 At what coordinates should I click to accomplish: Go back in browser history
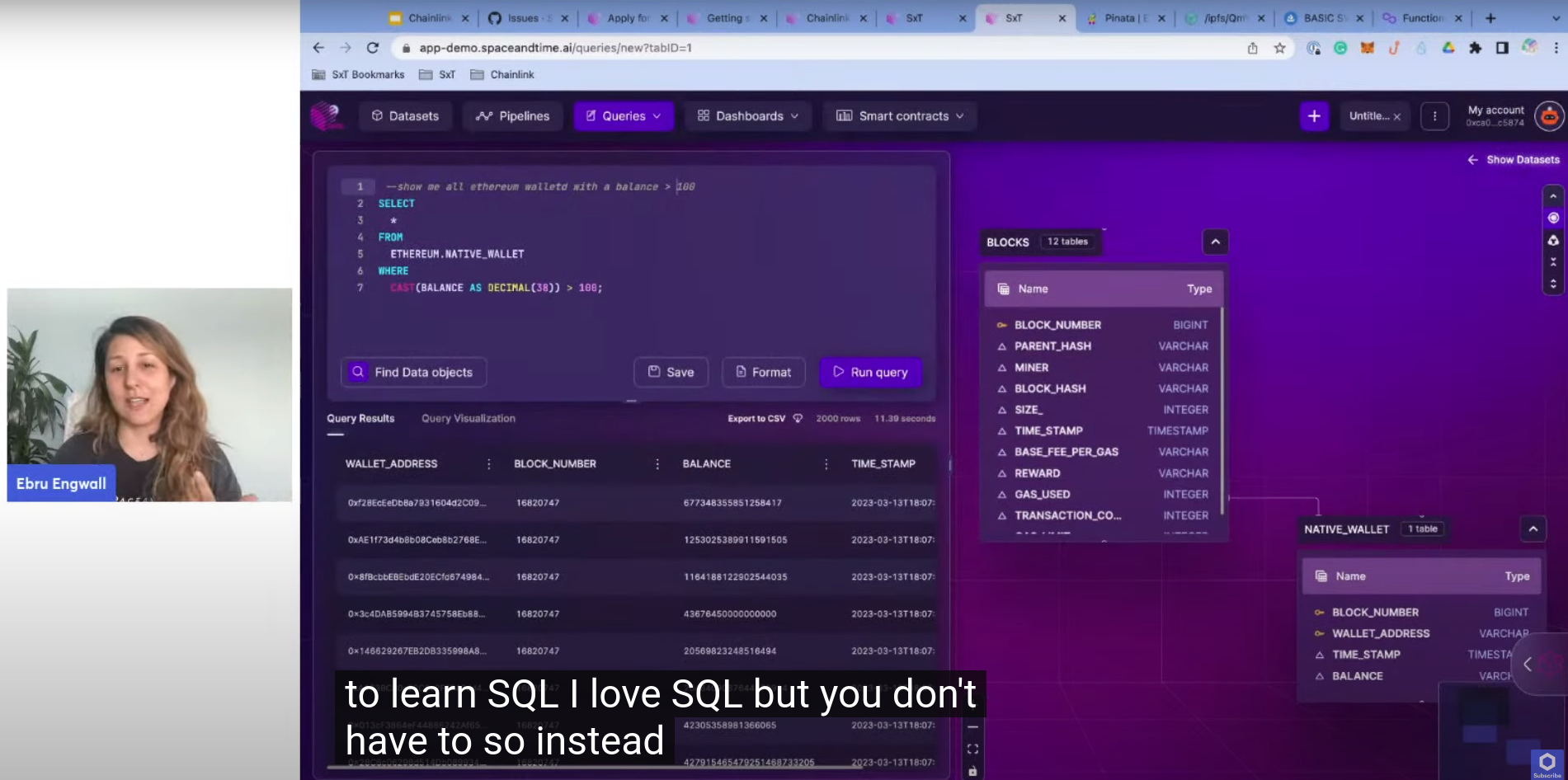click(x=318, y=48)
